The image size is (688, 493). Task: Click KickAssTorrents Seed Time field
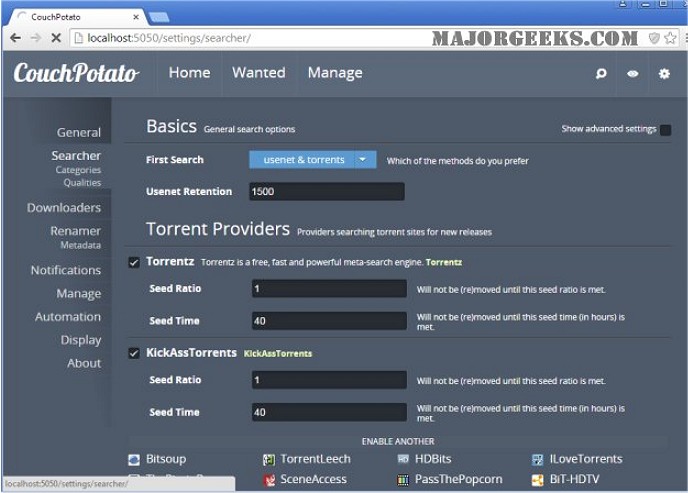pyautogui.click(x=329, y=412)
